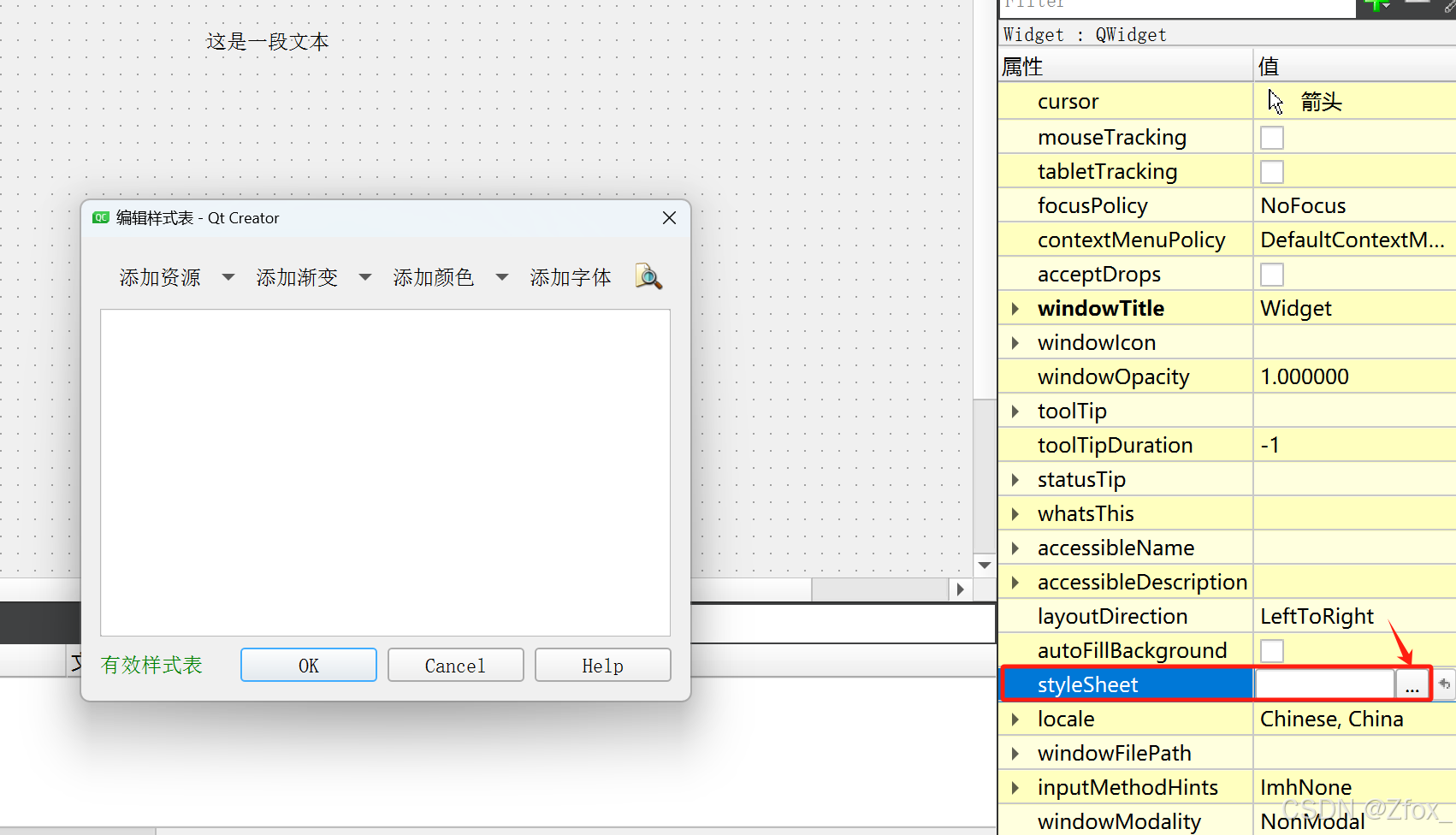Click the toolTipDuration value -1
This screenshot has height=835, width=1456.
tap(1270, 445)
